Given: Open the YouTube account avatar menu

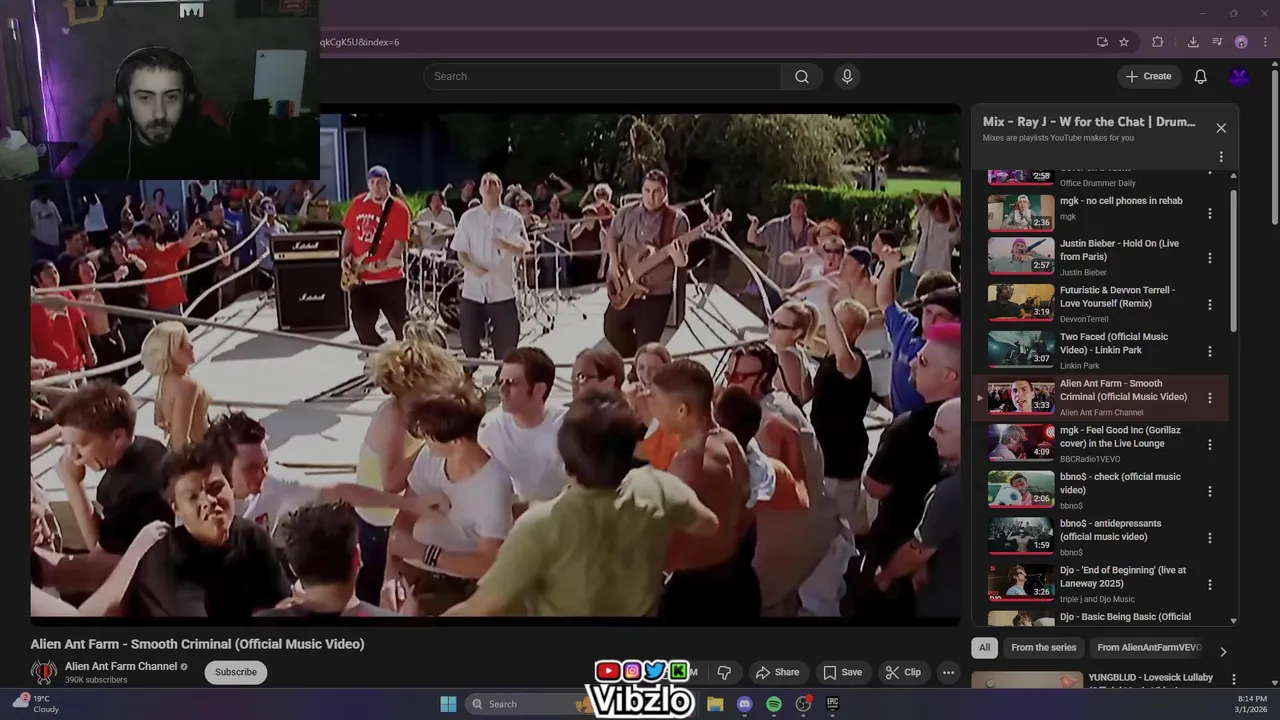Looking at the screenshot, I should tap(1239, 76).
